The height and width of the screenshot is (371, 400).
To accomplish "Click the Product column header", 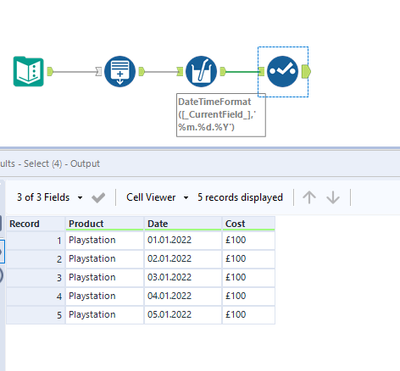I will 105,223.
